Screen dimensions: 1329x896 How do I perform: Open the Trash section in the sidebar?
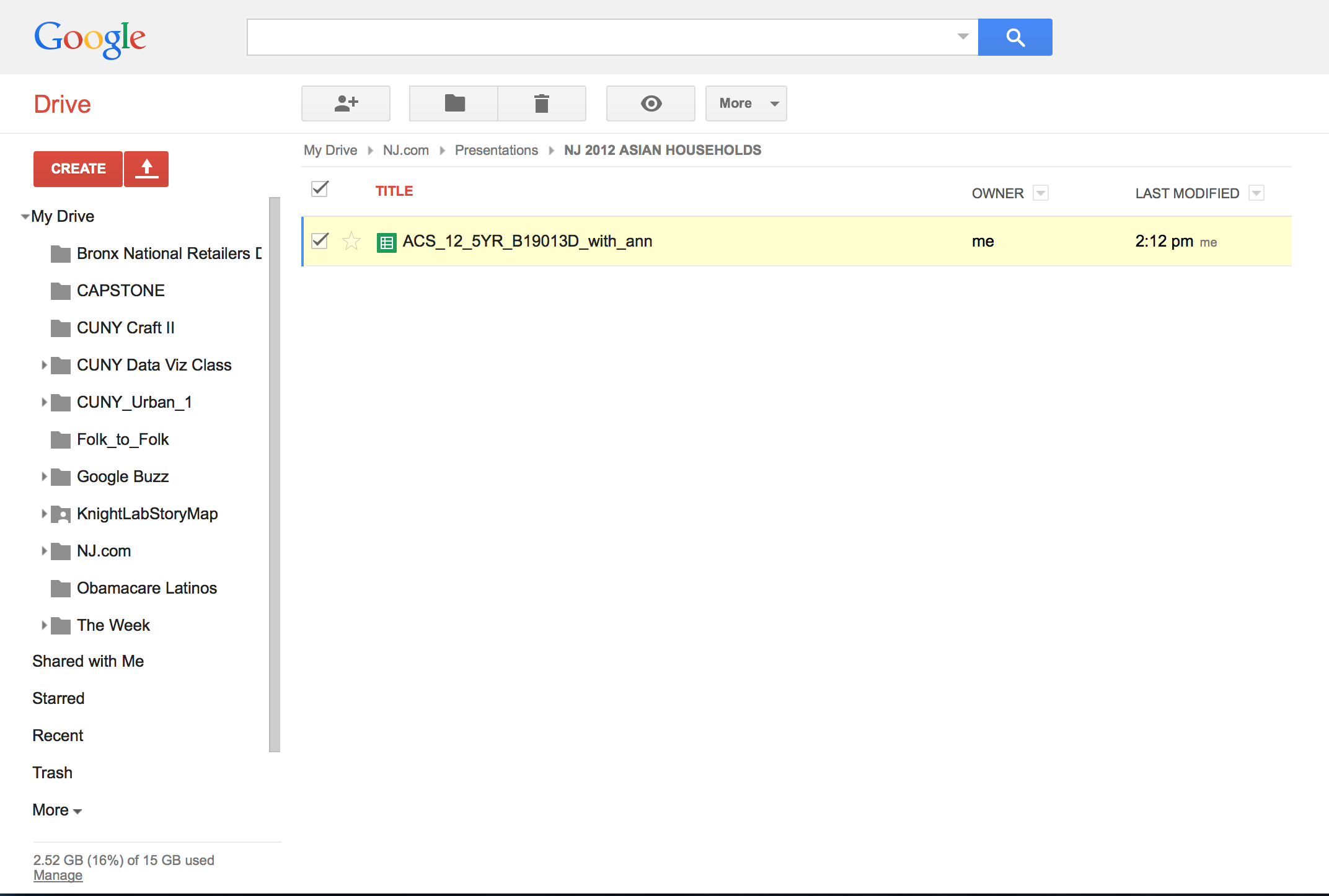pos(53,773)
